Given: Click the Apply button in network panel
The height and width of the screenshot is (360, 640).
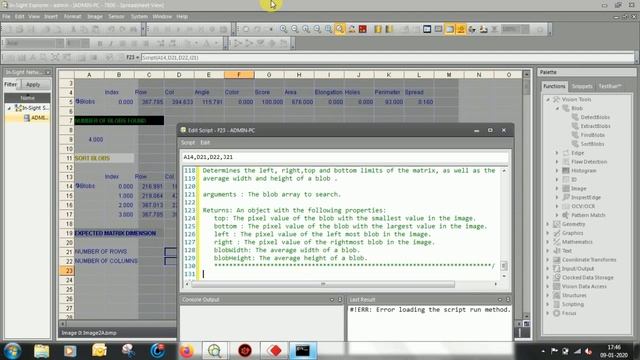Looking at the screenshot, I should click(33, 84).
